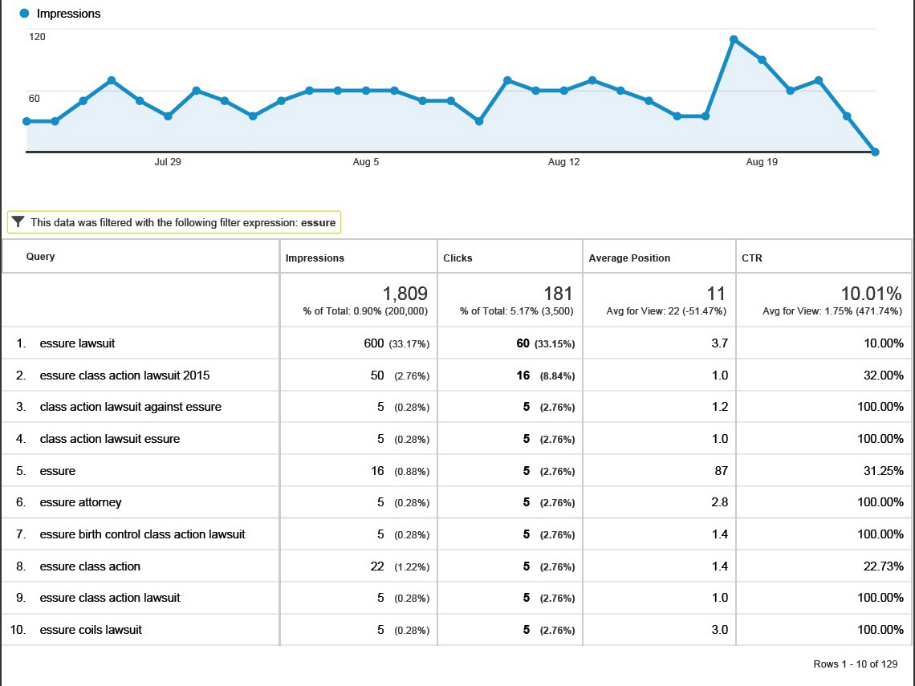Viewport: 915px width, 686px height.
Task: Click 'essure class action lawsuit 2015' query
Action: click(x=124, y=375)
